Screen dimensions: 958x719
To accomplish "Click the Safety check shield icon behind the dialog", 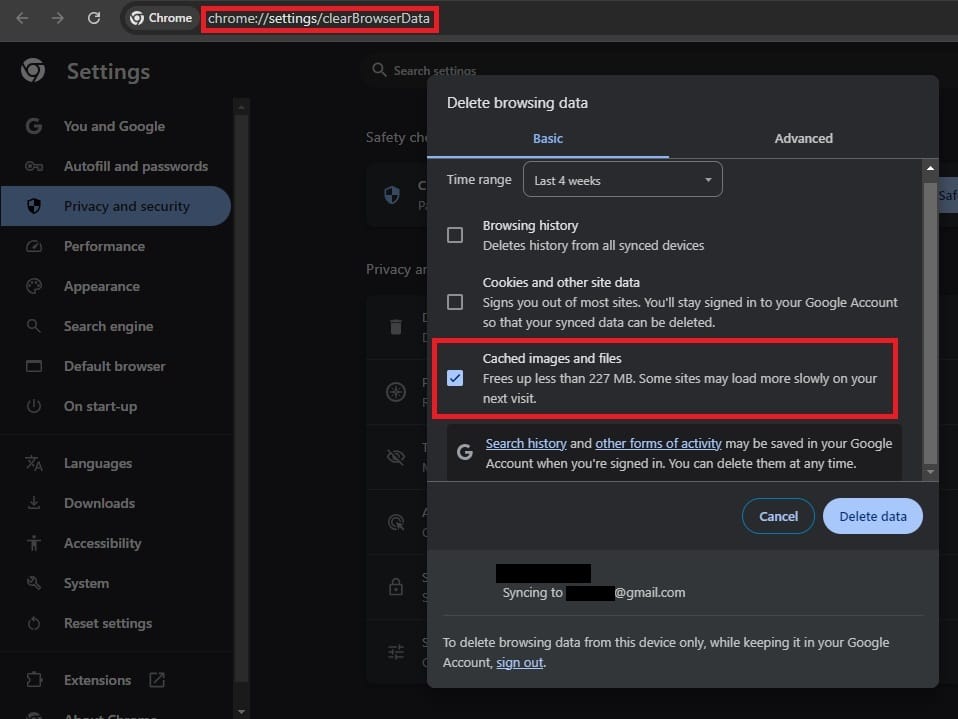I will [392, 195].
